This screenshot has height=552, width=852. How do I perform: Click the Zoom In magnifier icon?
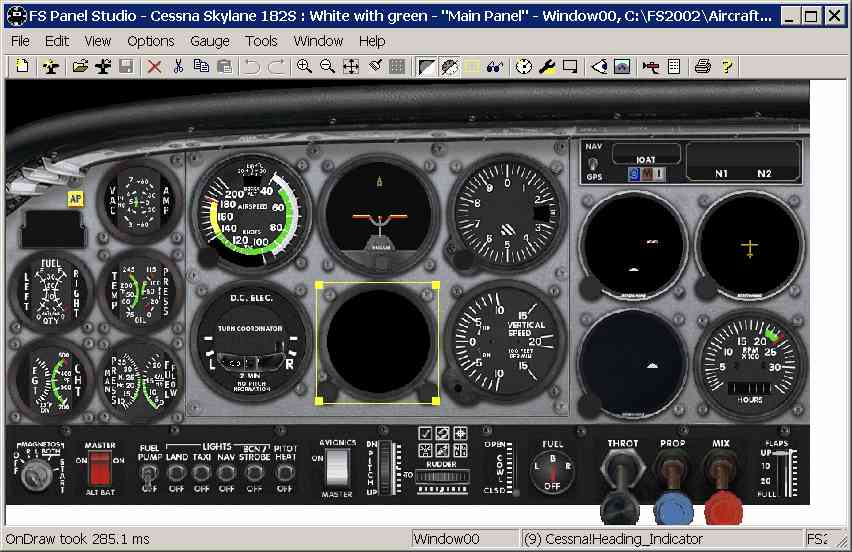tap(304, 66)
